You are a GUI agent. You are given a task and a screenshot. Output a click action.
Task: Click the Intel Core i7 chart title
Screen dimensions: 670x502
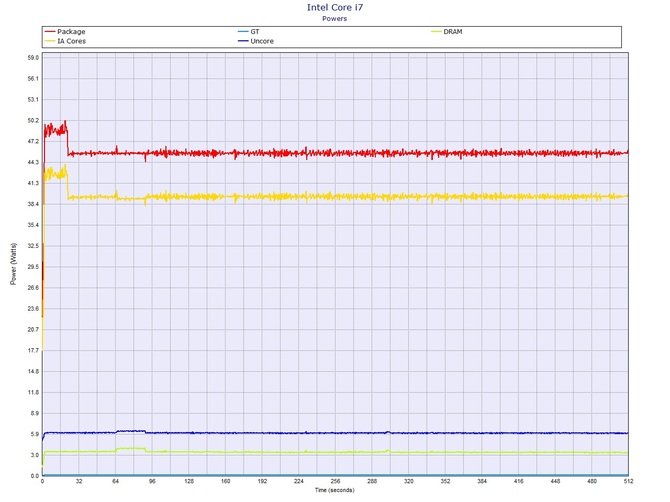pyautogui.click(x=335, y=7)
